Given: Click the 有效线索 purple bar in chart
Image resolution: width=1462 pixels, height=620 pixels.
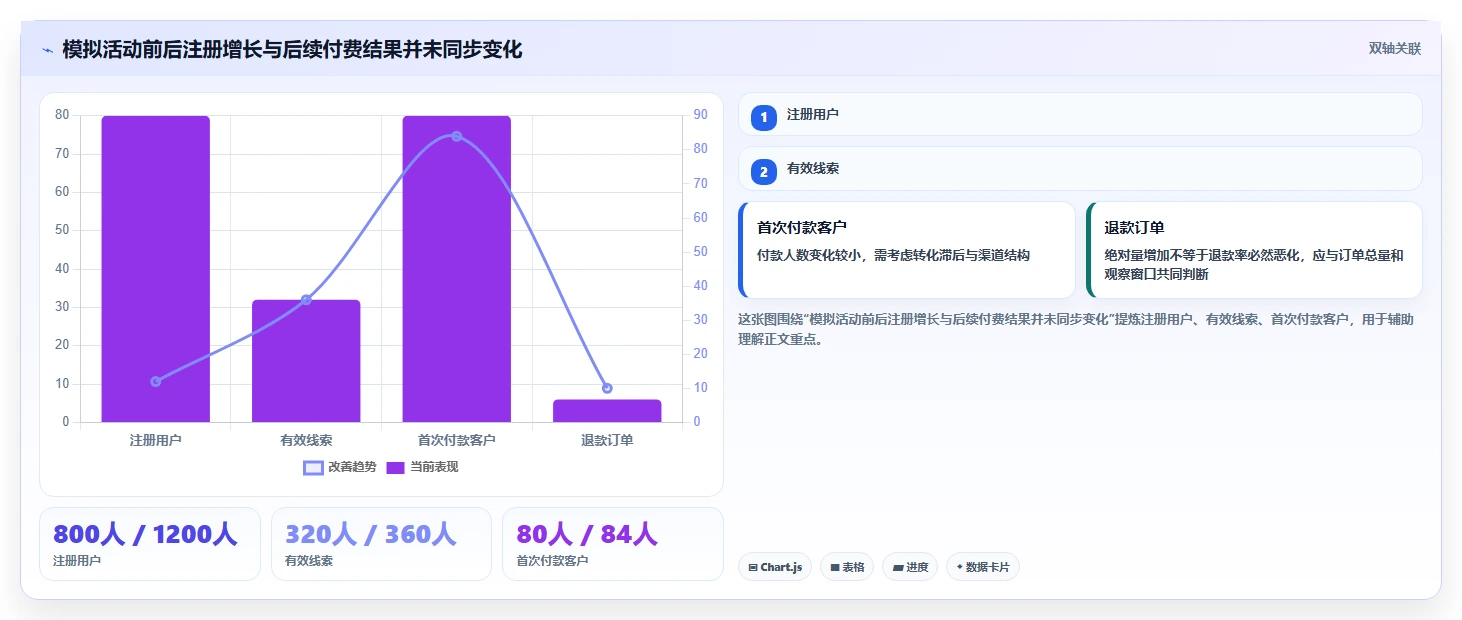Looking at the screenshot, I should click(x=306, y=361).
